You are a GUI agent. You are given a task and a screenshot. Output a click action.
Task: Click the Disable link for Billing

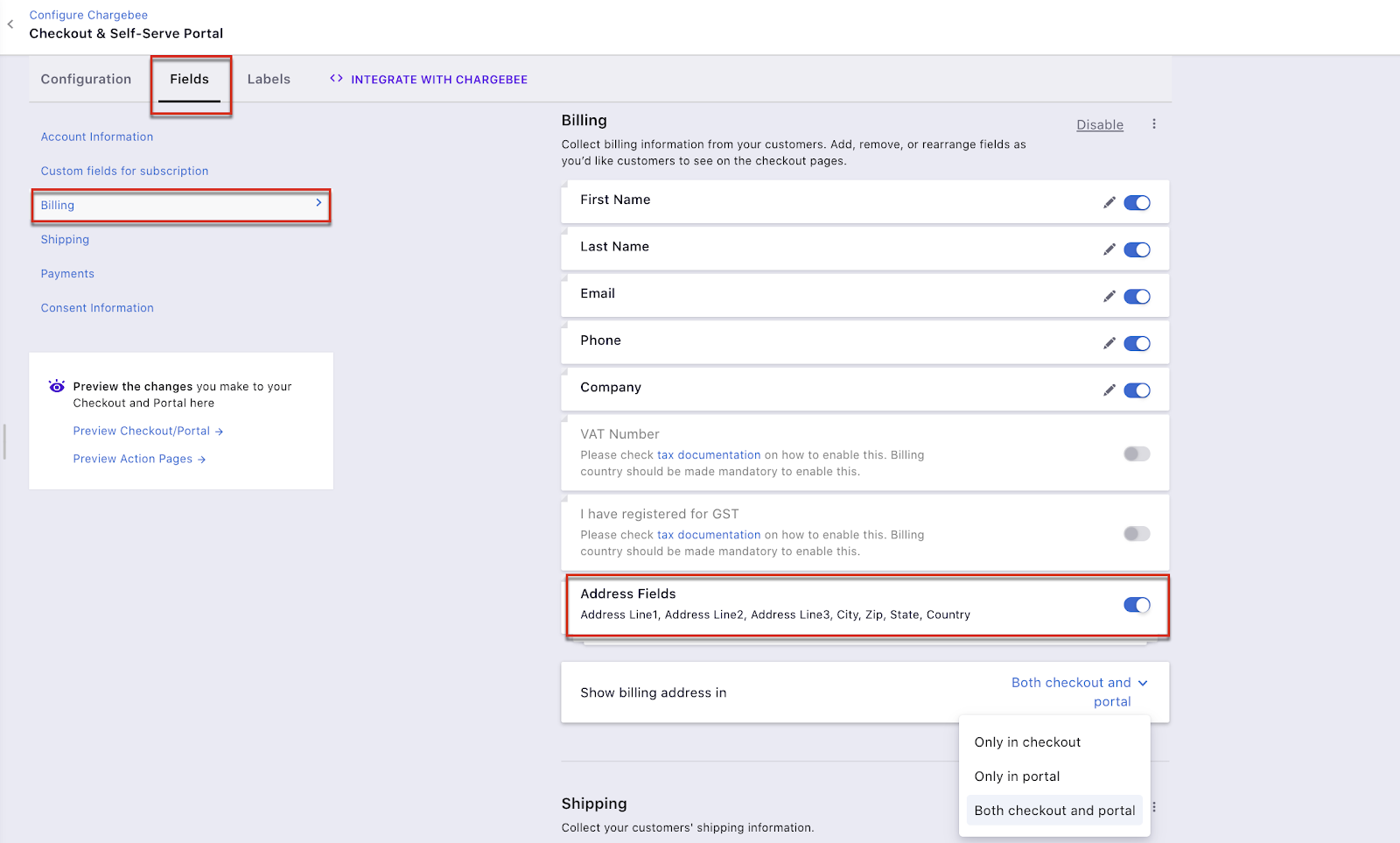tap(1099, 125)
